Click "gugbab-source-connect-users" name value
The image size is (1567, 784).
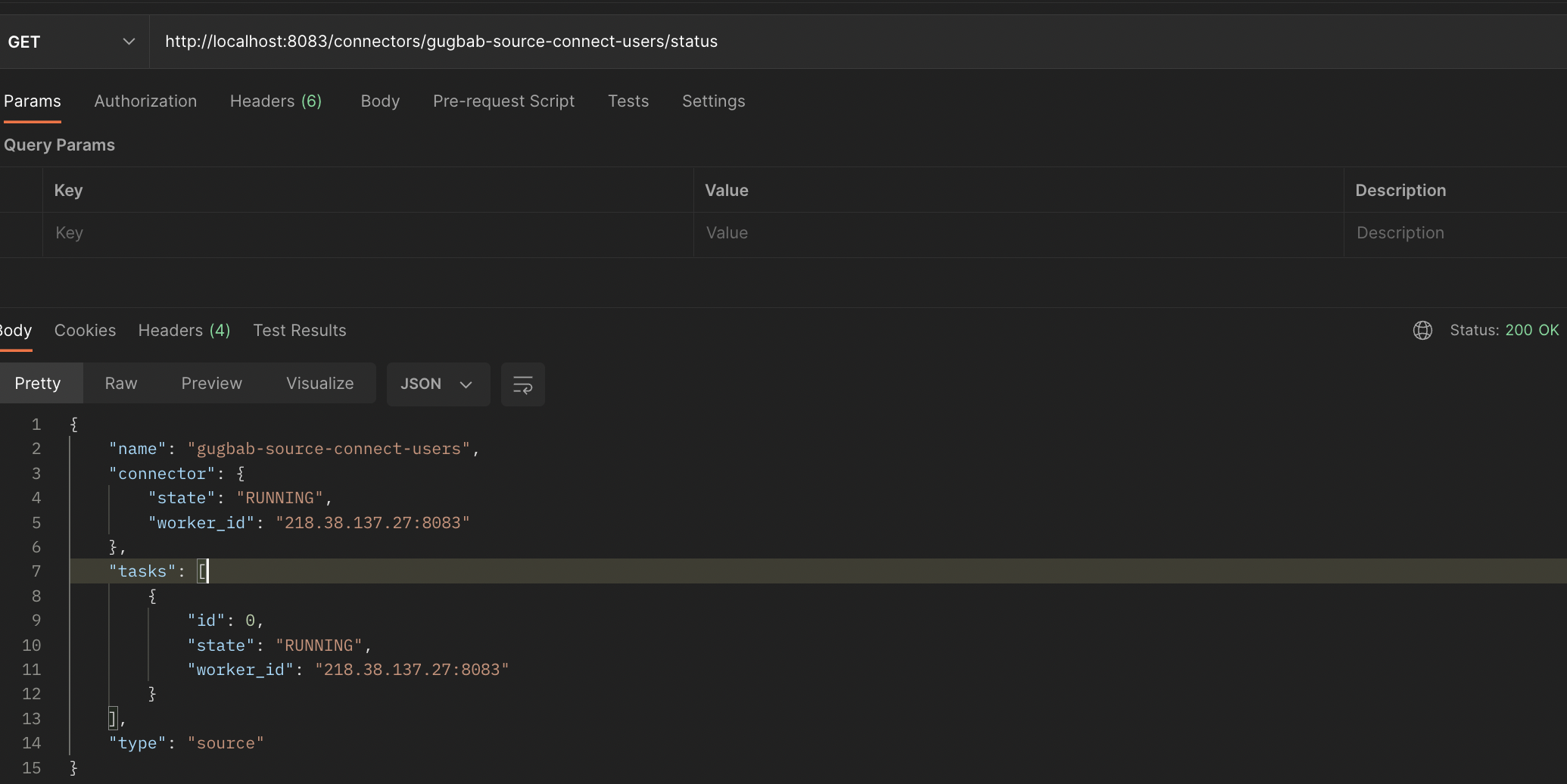click(x=329, y=449)
